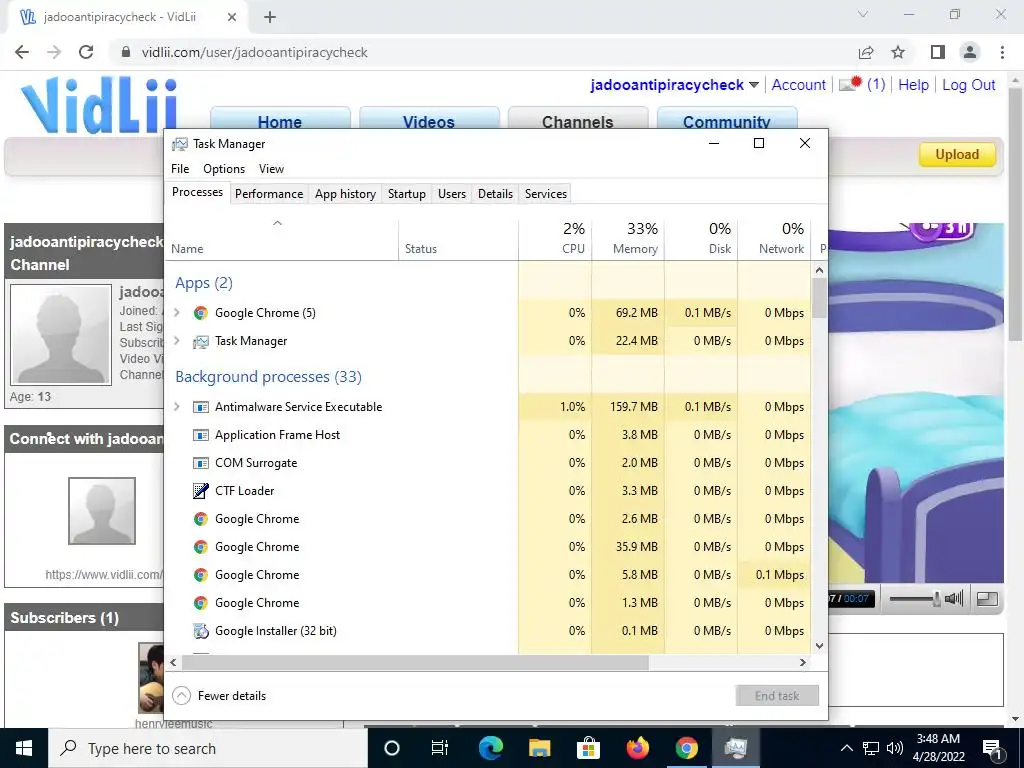Open Windows Start menu
Viewport: 1024px width, 768px height.
(x=24, y=748)
